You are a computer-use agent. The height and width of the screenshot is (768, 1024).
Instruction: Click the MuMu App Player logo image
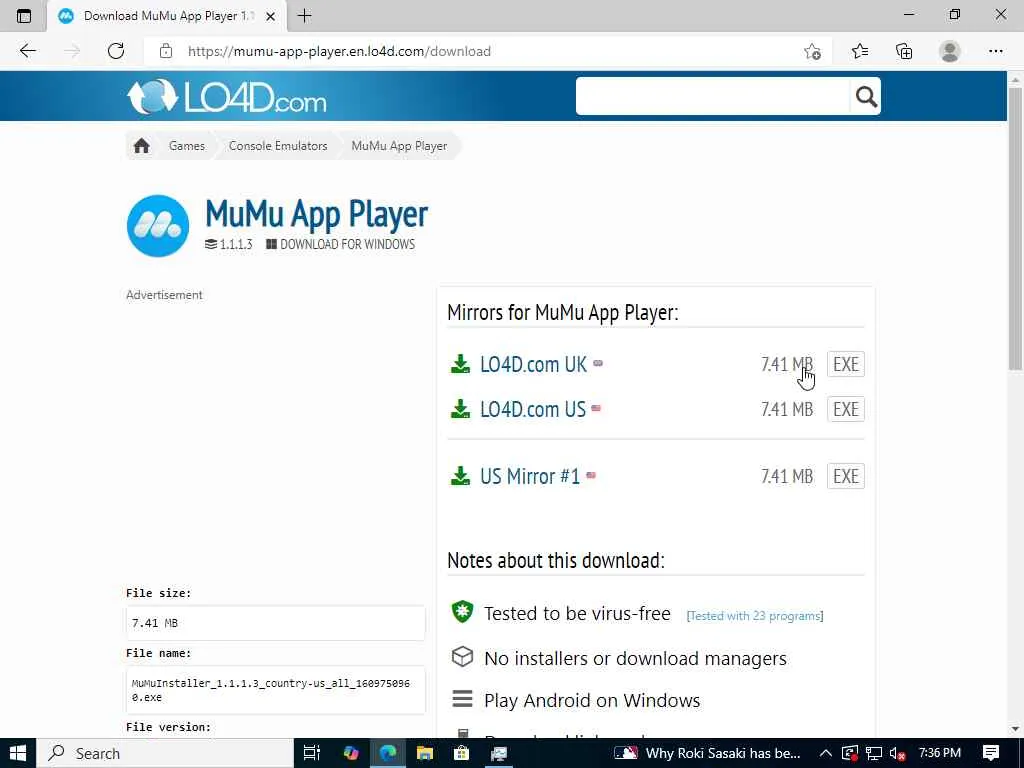coord(158,226)
